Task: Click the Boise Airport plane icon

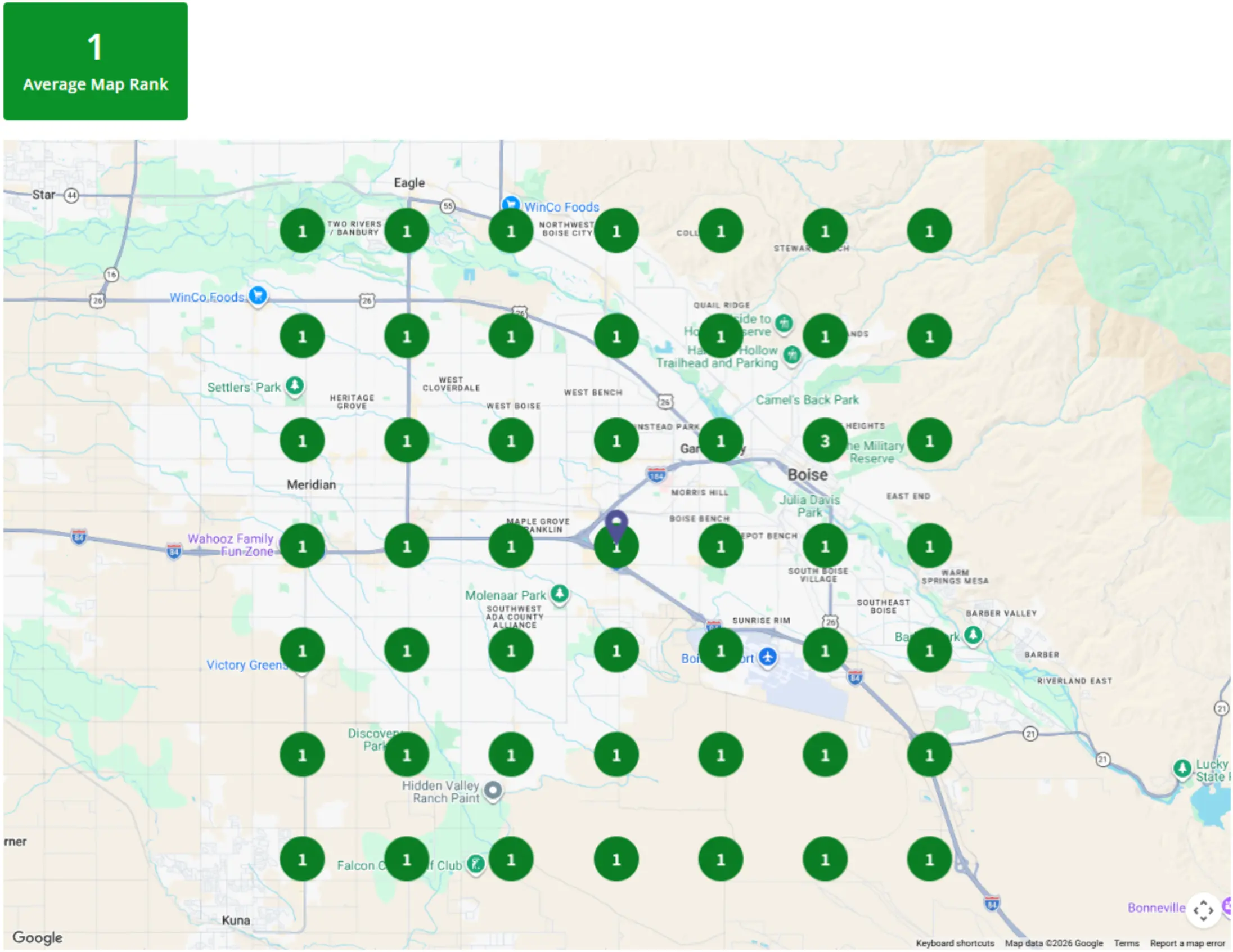Action: [x=768, y=657]
